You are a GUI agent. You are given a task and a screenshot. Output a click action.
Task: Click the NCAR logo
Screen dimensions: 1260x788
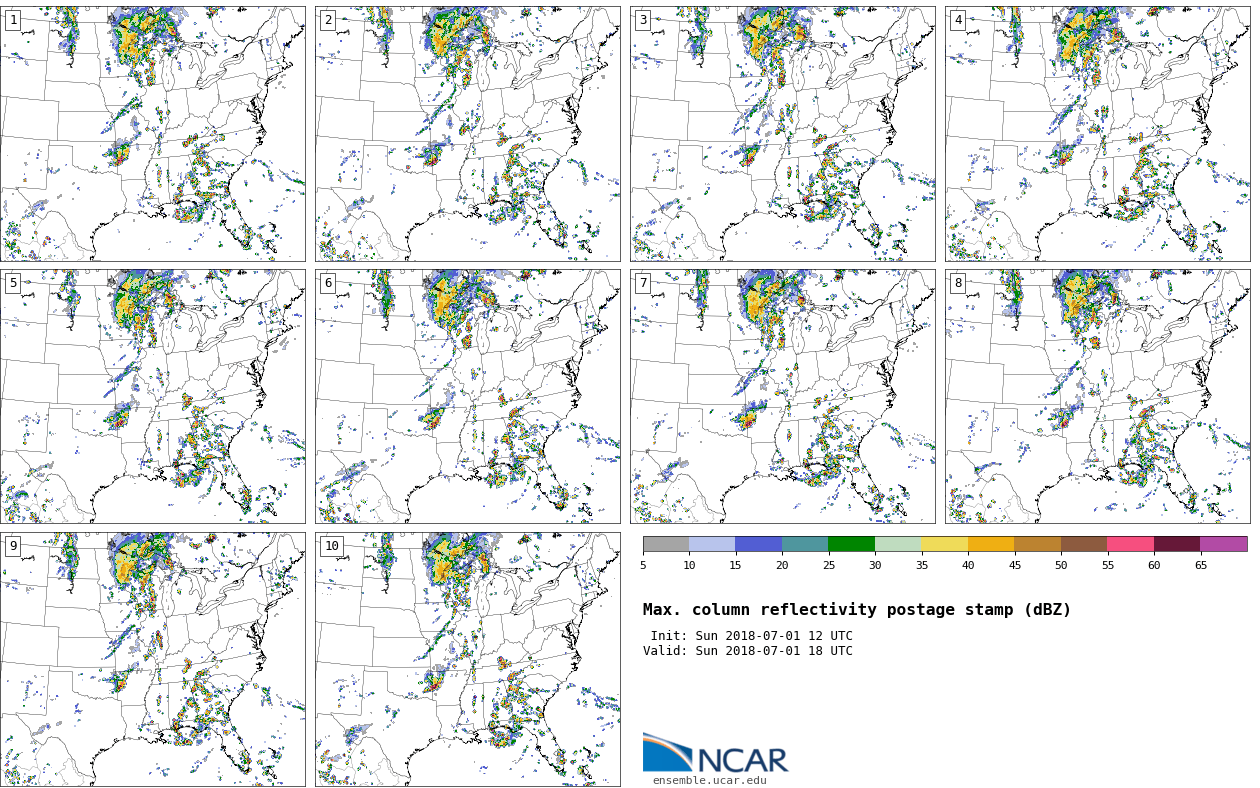(x=715, y=754)
